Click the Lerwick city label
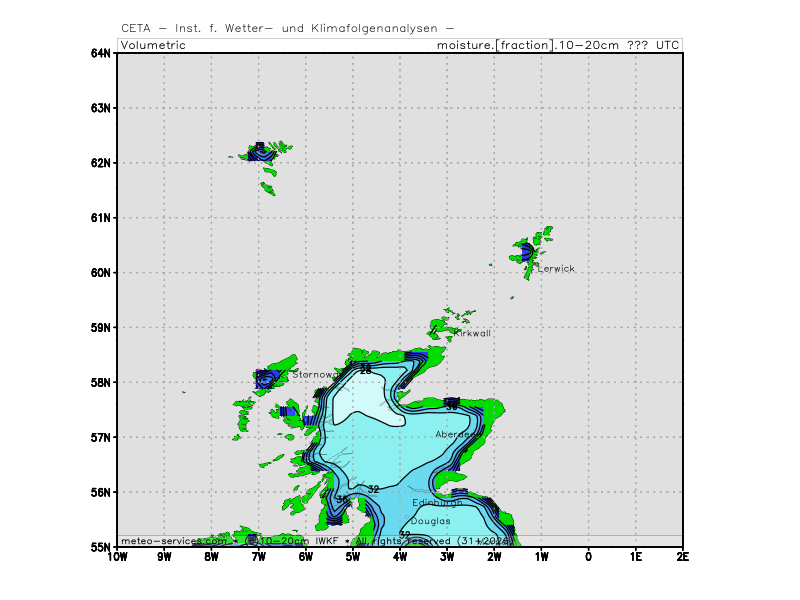The image size is (800, 600). coord(556,269)
